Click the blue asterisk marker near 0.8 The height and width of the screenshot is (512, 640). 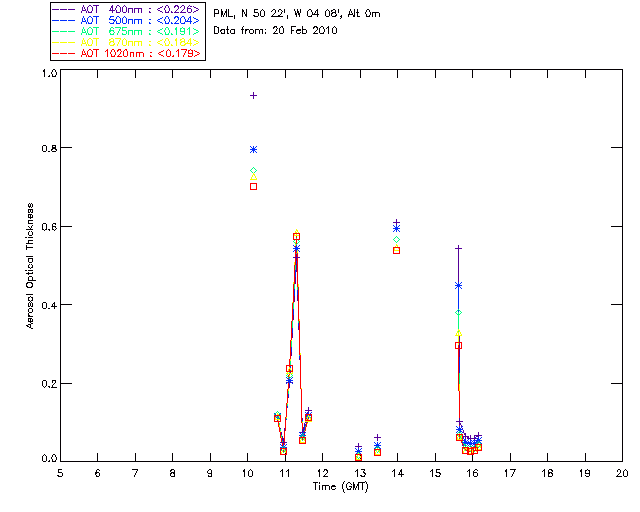pos(254,150)
